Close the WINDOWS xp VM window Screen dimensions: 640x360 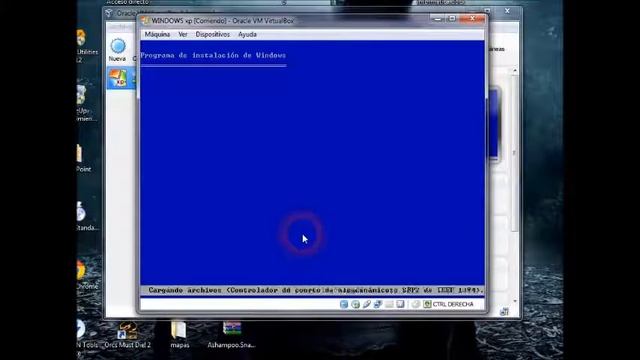tap(472, 19)
